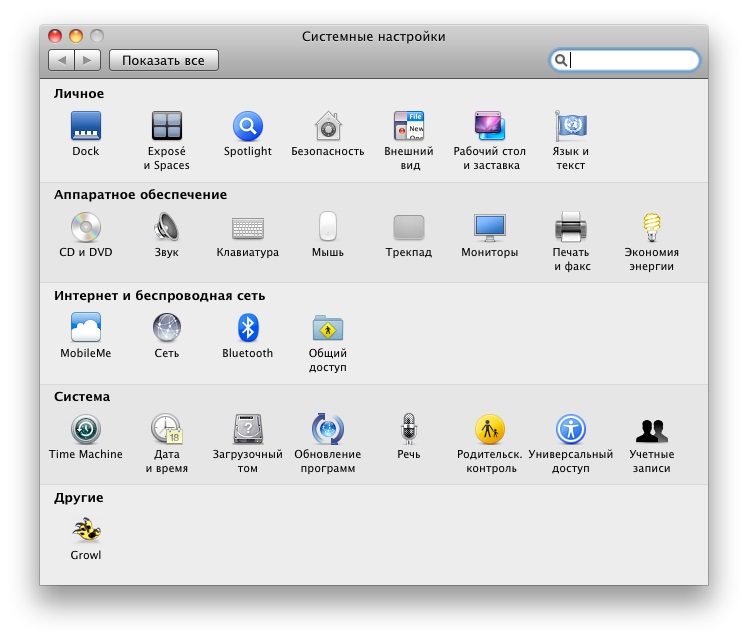Open Exposé и Spaces settings
The image size is (748, 640).
pyautogui.click(x=166, y=127)
